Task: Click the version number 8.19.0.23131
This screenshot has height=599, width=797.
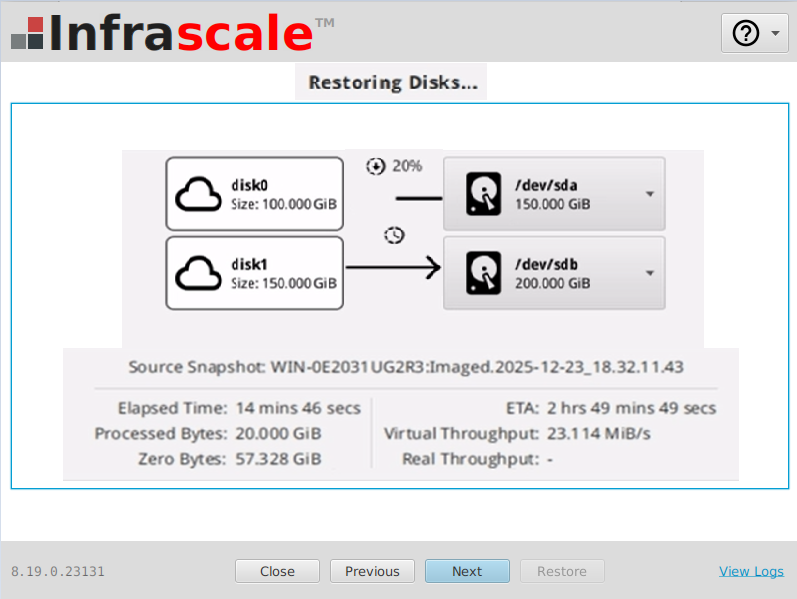Action: click(58, 572)
